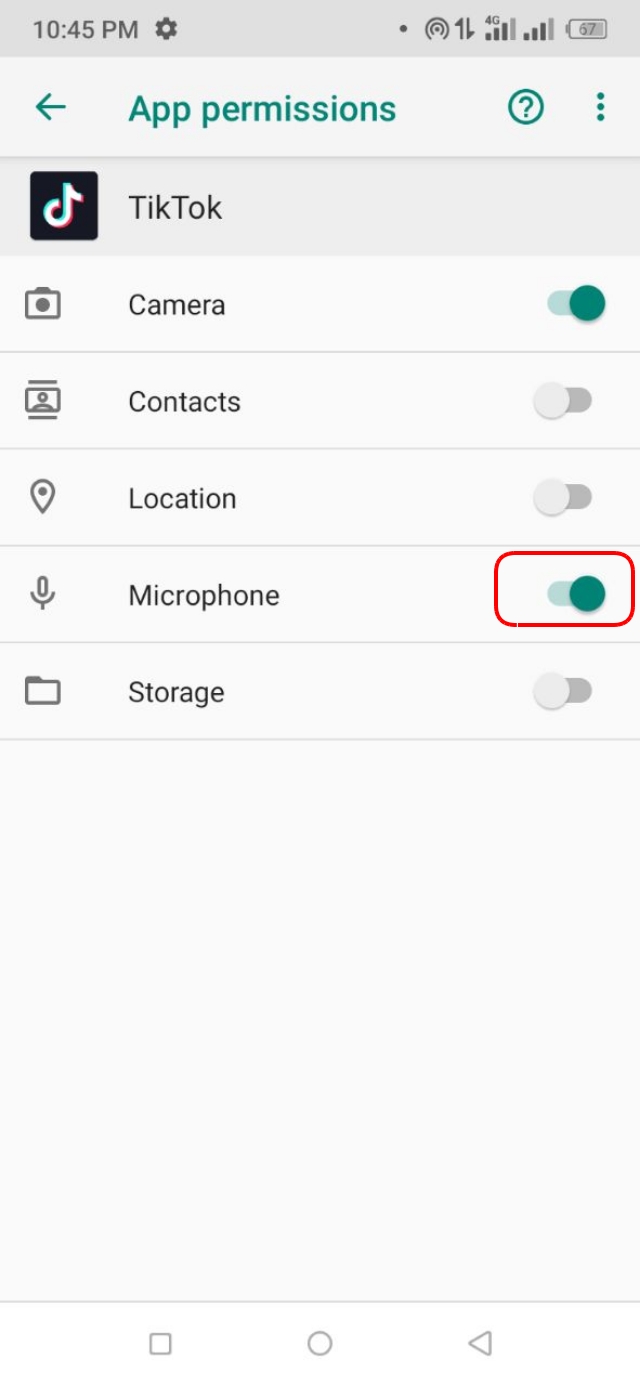Open the three-dot overflow menu

[x=600, y=107]
